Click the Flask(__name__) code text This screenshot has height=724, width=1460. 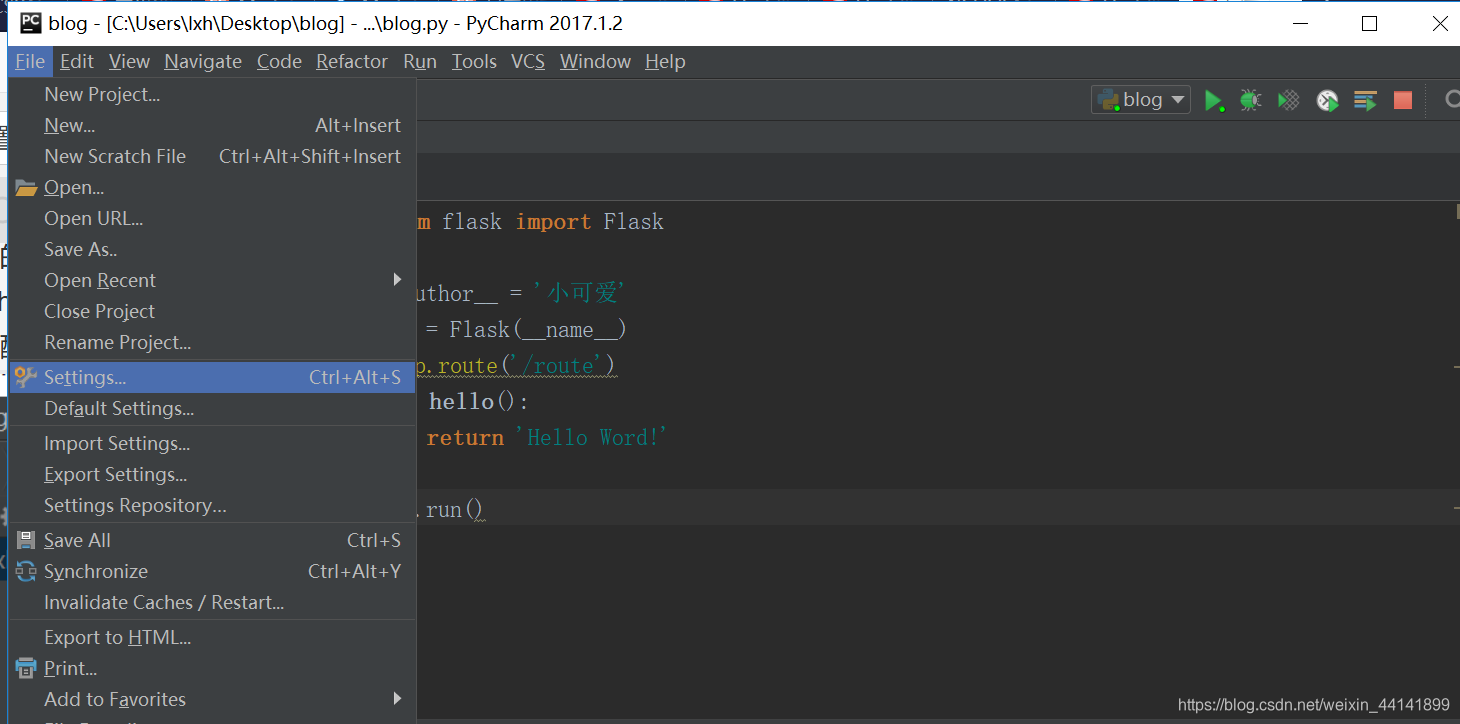(538, 329)
